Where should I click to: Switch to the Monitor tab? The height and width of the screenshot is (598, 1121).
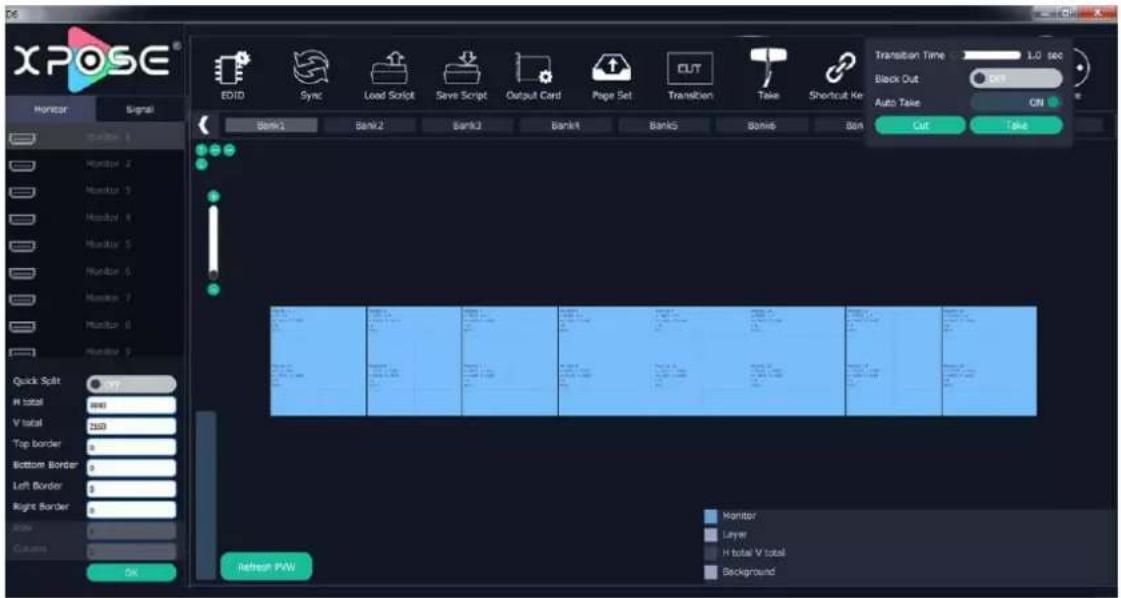click(x=49, y=111)
